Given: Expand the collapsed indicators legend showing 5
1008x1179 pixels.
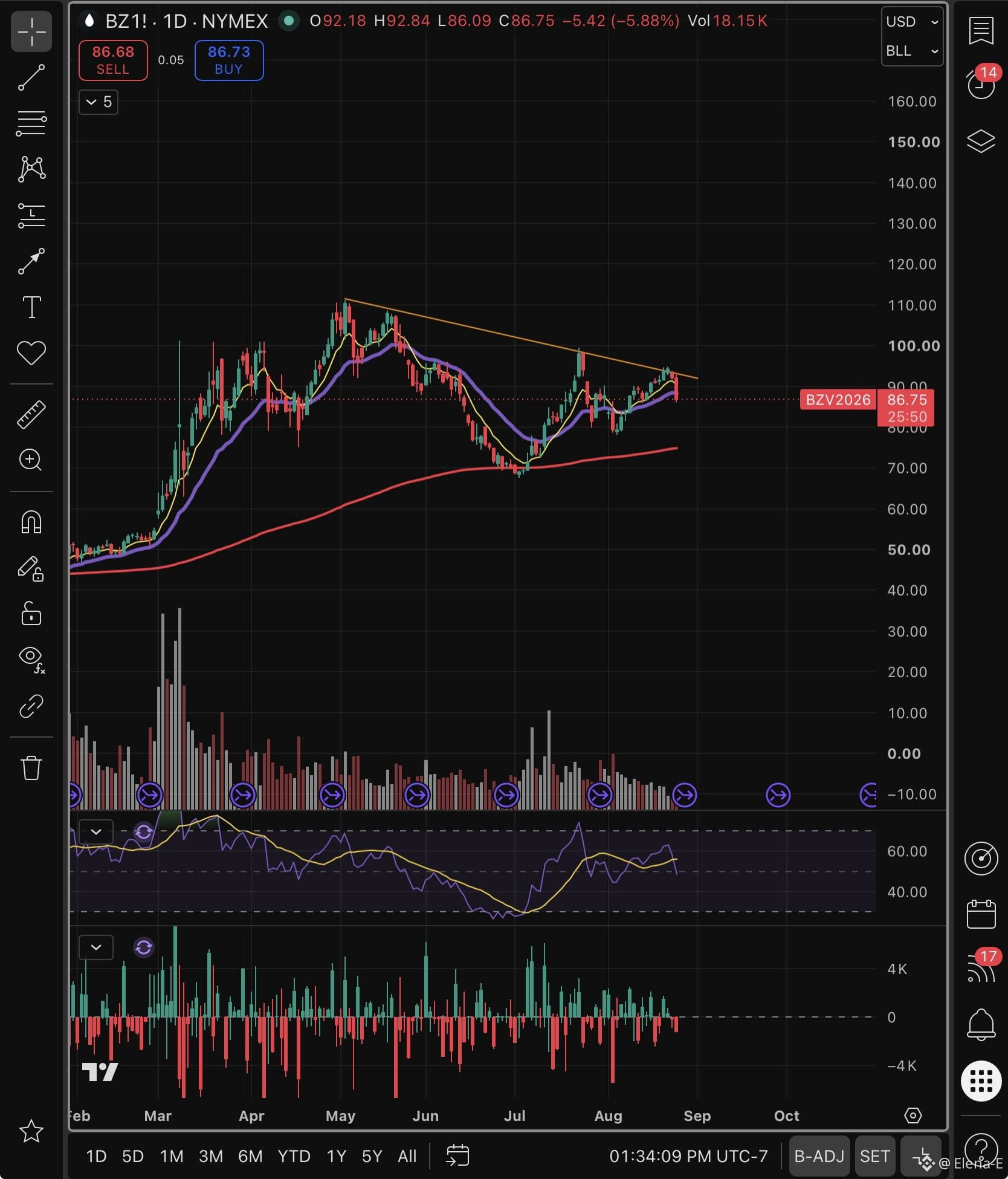Looking at the screenshot, I should pos(99,102).
